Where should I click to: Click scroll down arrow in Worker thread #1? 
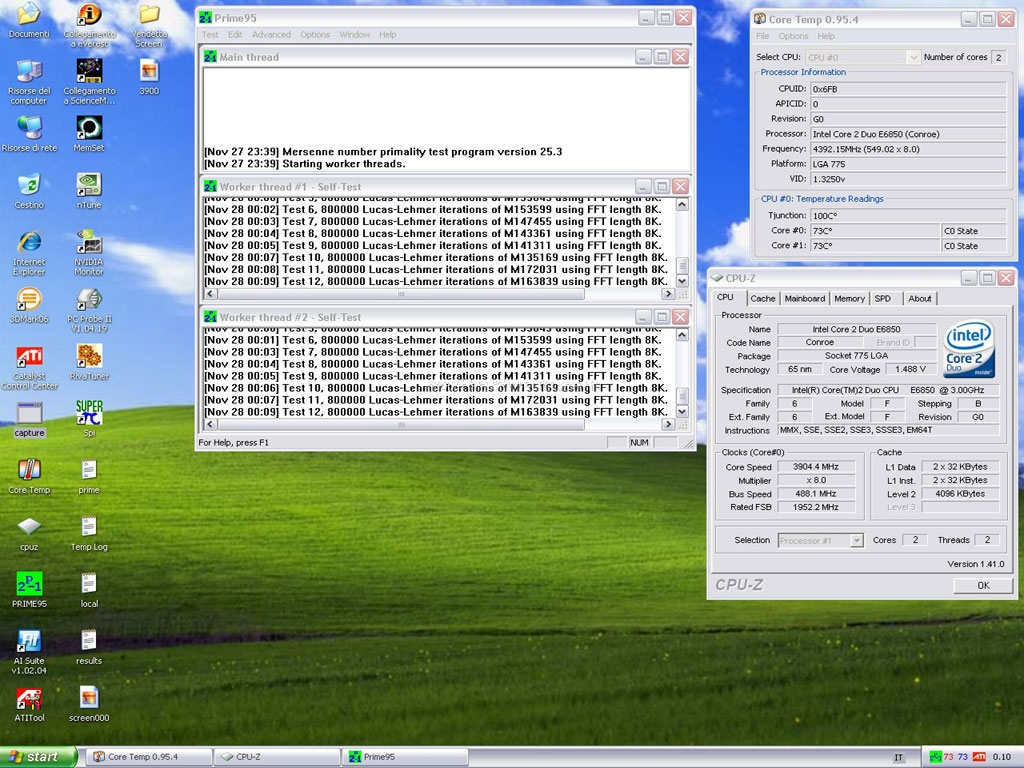(682, 281)
